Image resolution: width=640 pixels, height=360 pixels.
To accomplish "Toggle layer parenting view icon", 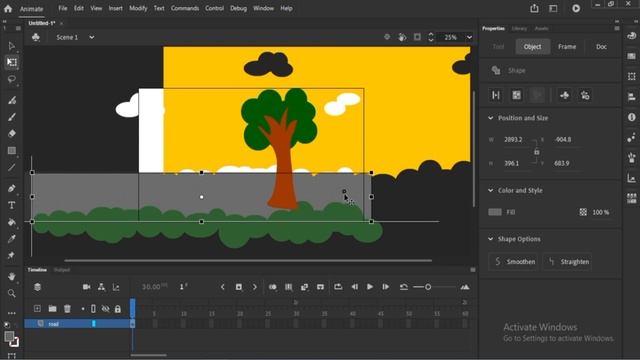I will click(x=101, y=287).
